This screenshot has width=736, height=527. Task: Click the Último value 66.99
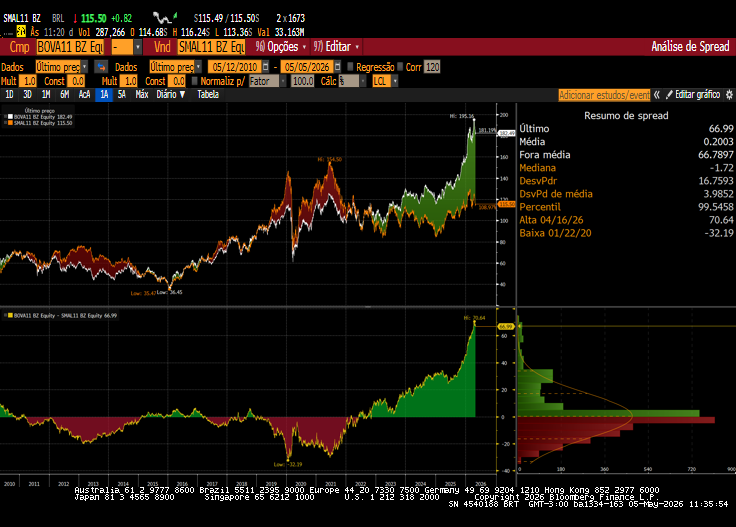[721, 129]
